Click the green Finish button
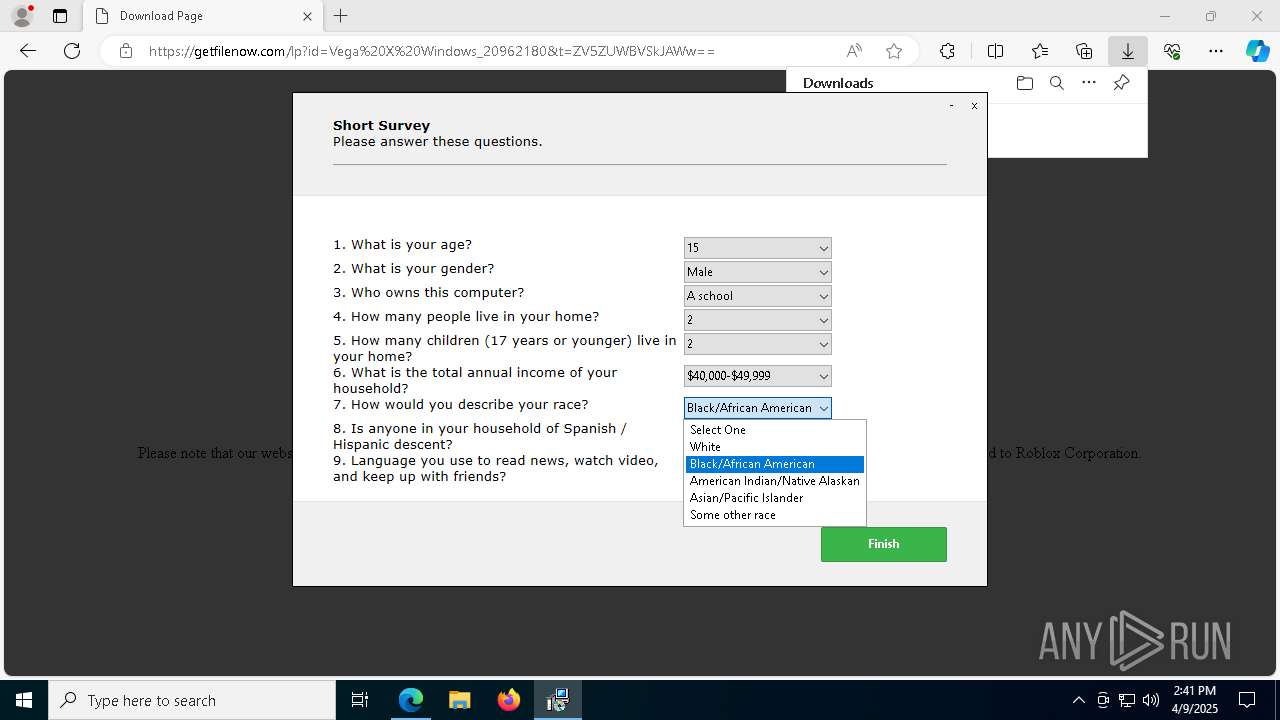 (x=884, y=544)
